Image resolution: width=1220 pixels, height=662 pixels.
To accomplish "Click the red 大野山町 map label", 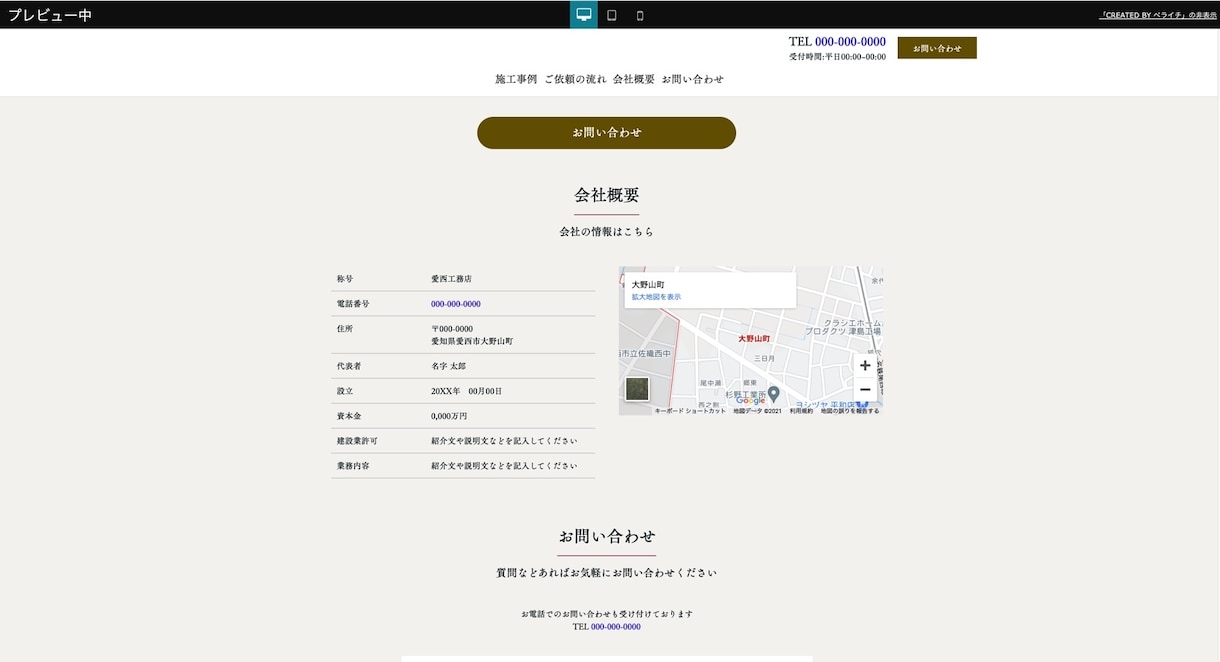I will pos(754,339).
